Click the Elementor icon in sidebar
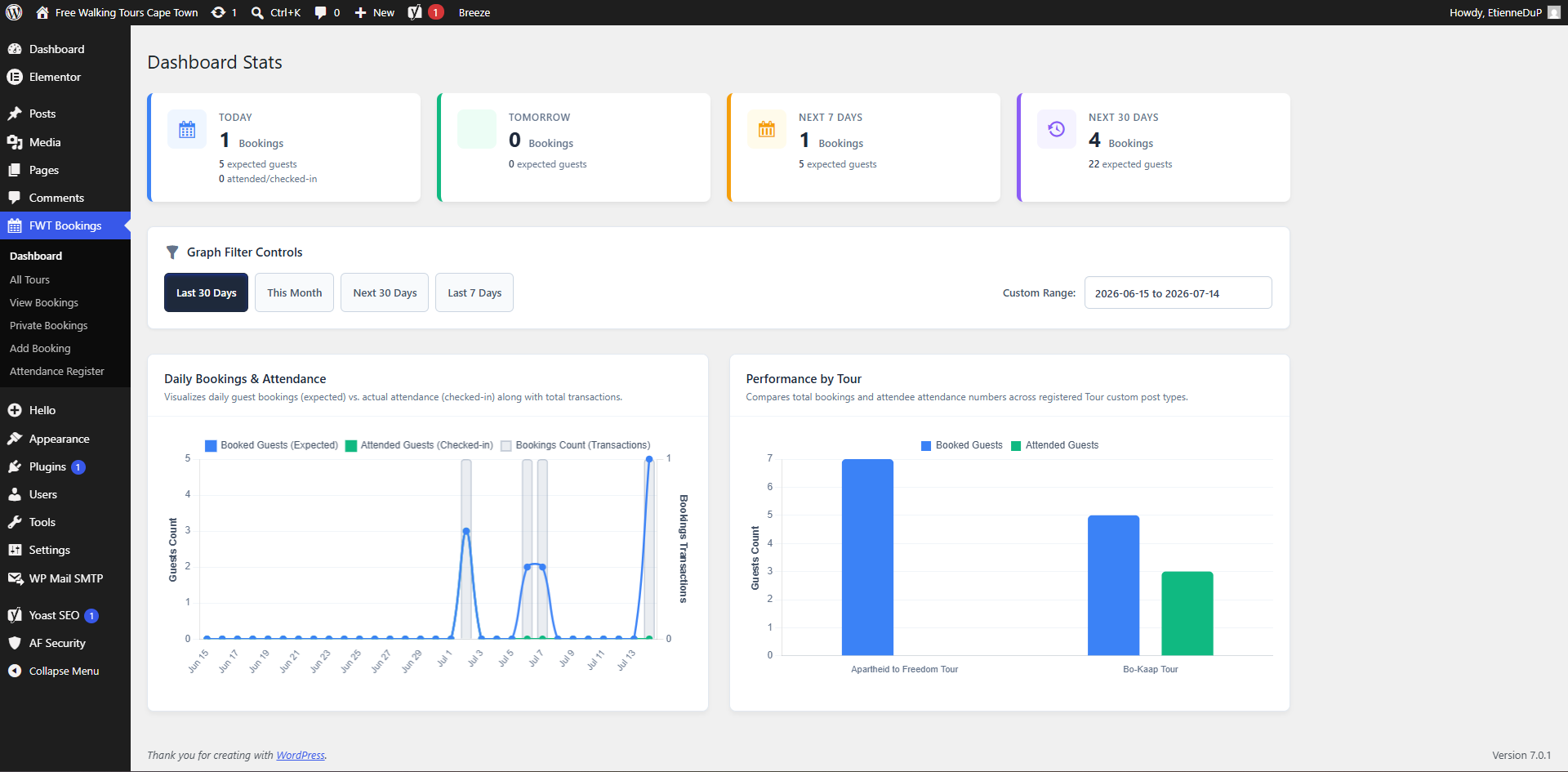 pyautogui.click(x=15, y=77)
